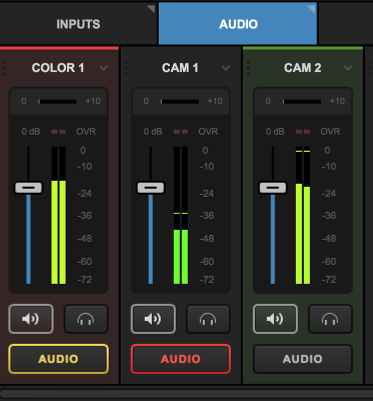Click the CAM 2 channel title

[x=302, y=68]
